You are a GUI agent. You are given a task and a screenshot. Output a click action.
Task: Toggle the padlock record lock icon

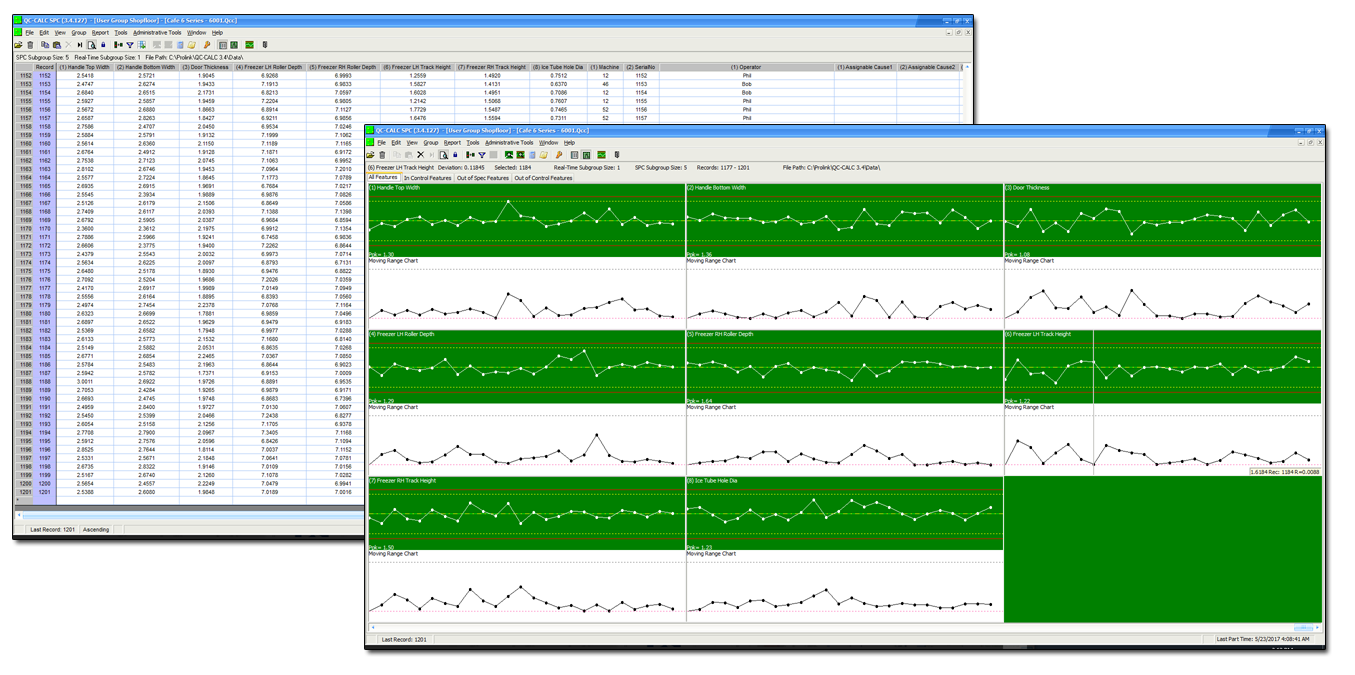coord(102,44)
